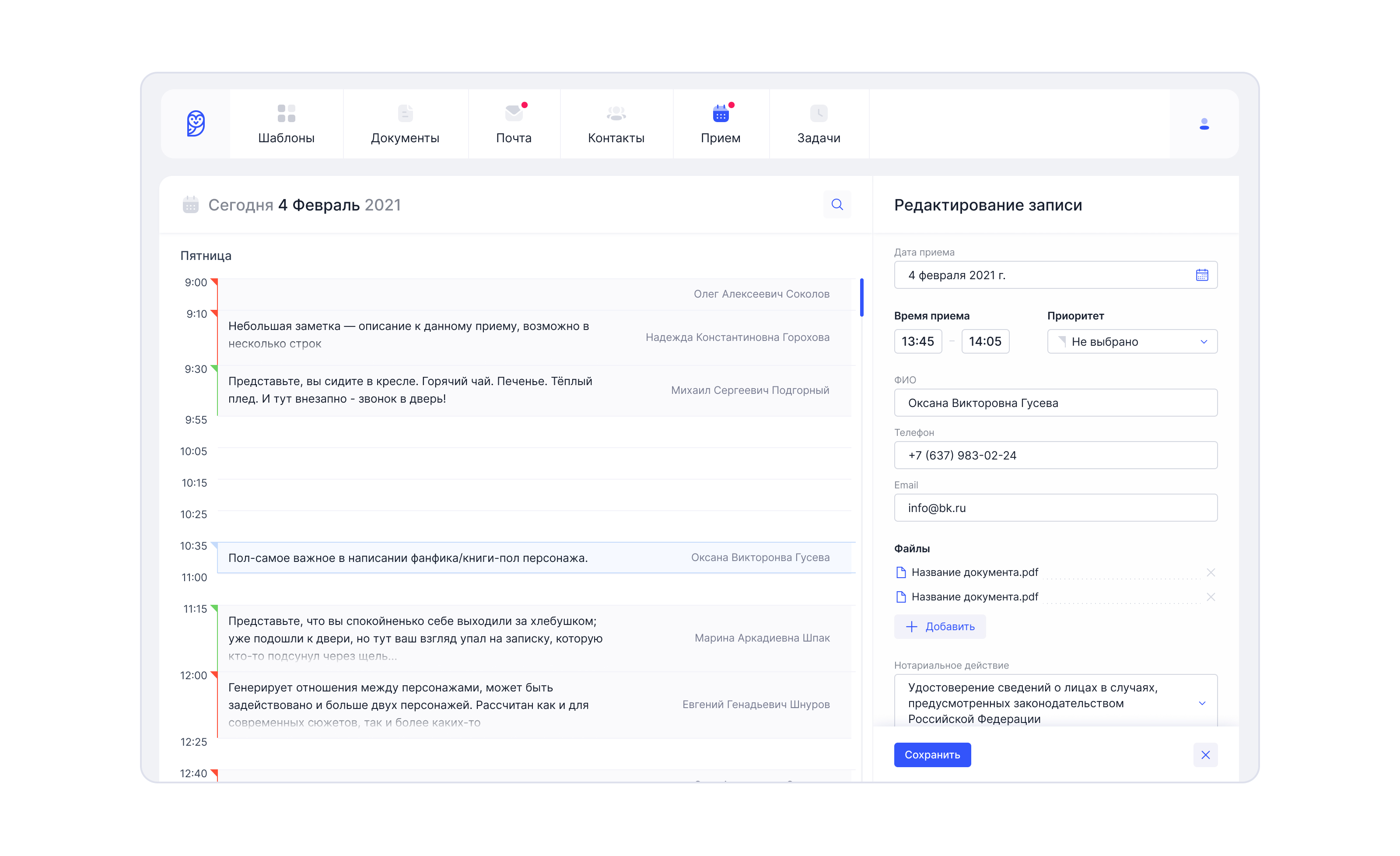The image size is (1400, 856).
Task: Open the user profile icon
Action: coord(1204,124)
